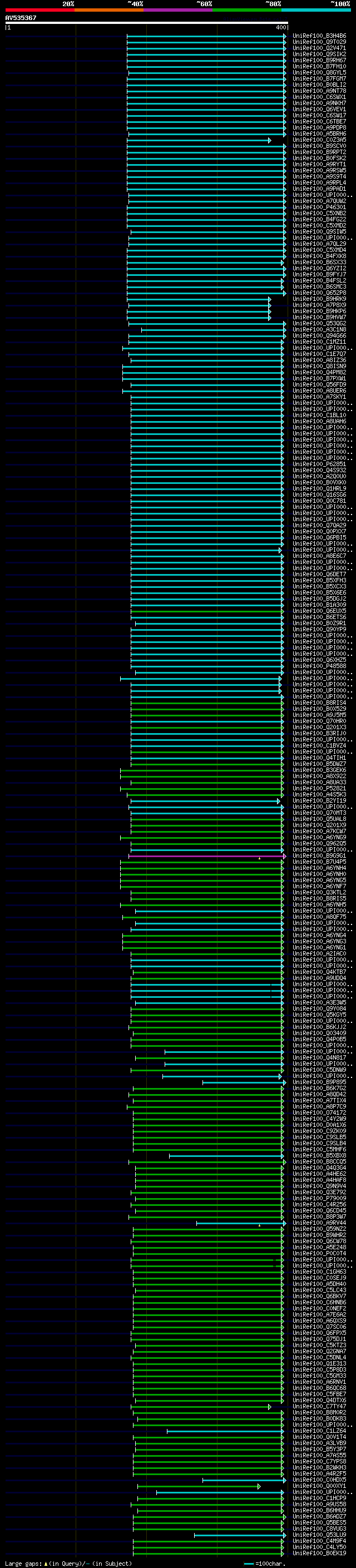Select the UniRef100_Q3KTL2 label

click(319, 892)
